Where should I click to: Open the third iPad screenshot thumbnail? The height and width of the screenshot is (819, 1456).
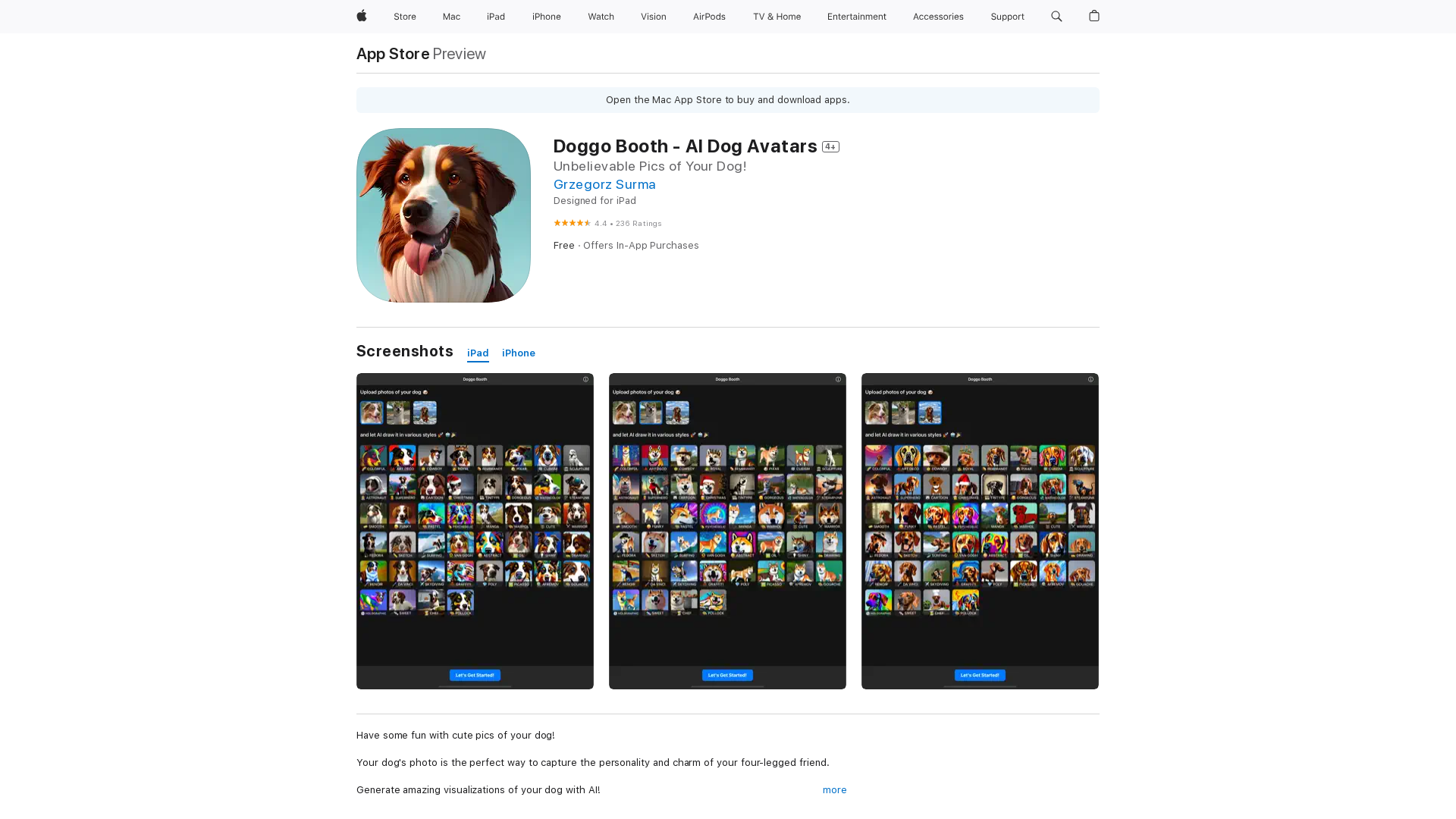[x=980, y=531]
